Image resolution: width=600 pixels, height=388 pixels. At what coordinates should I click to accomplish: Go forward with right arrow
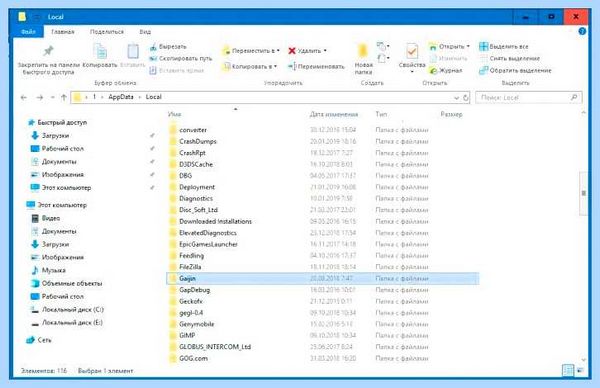pyautogui.click(x=40, y=98)
